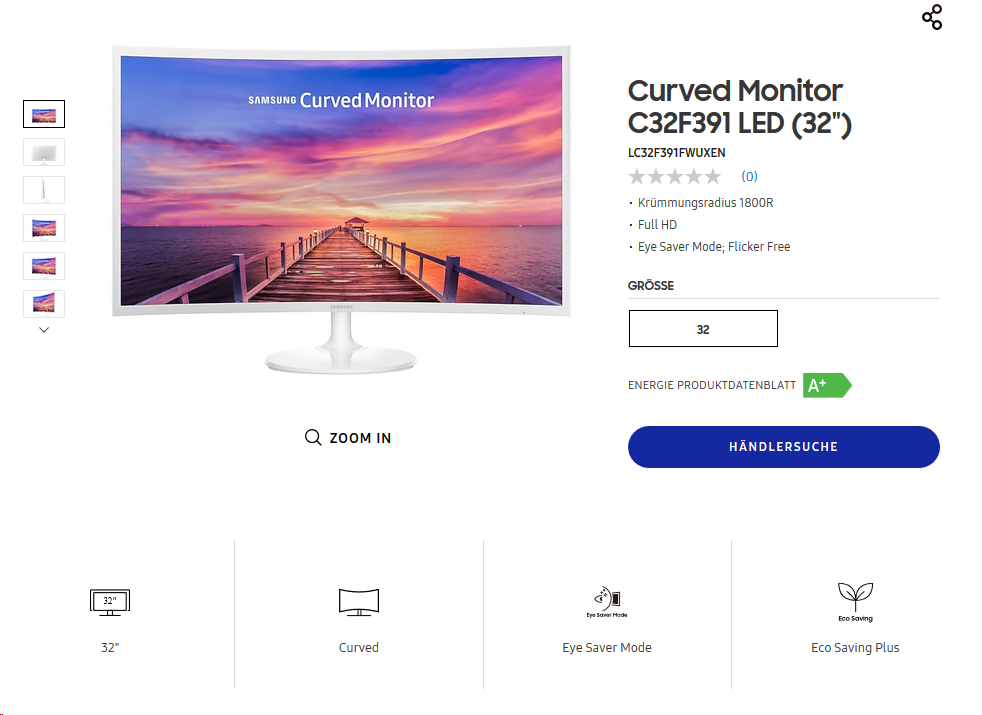Click the 32" monitor size icon
The width and height of the screenshot is (982, 715).
click(x=110, y=602)
